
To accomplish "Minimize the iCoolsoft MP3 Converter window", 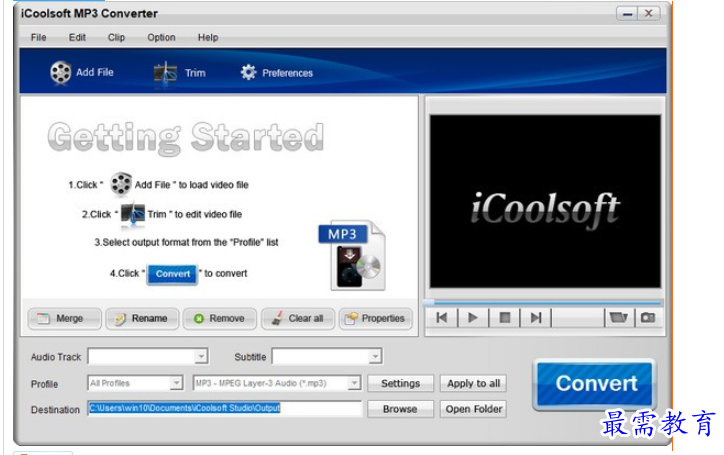I will click(627, 13).
